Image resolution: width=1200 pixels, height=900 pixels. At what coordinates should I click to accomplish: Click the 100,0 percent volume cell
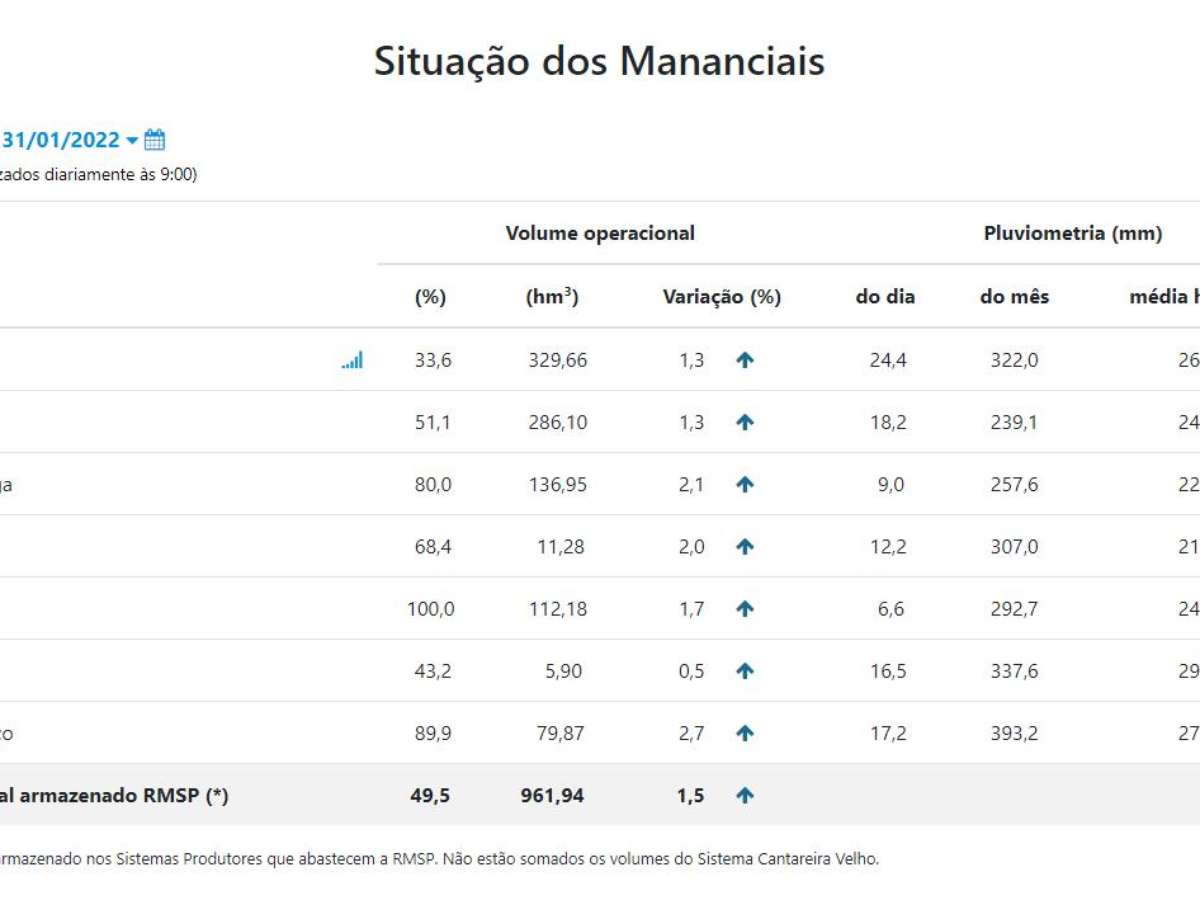click(x=430, y=609)
